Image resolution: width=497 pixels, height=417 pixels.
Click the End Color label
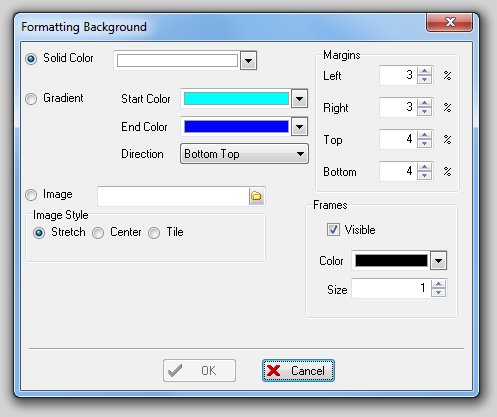[x=144, y=127]
